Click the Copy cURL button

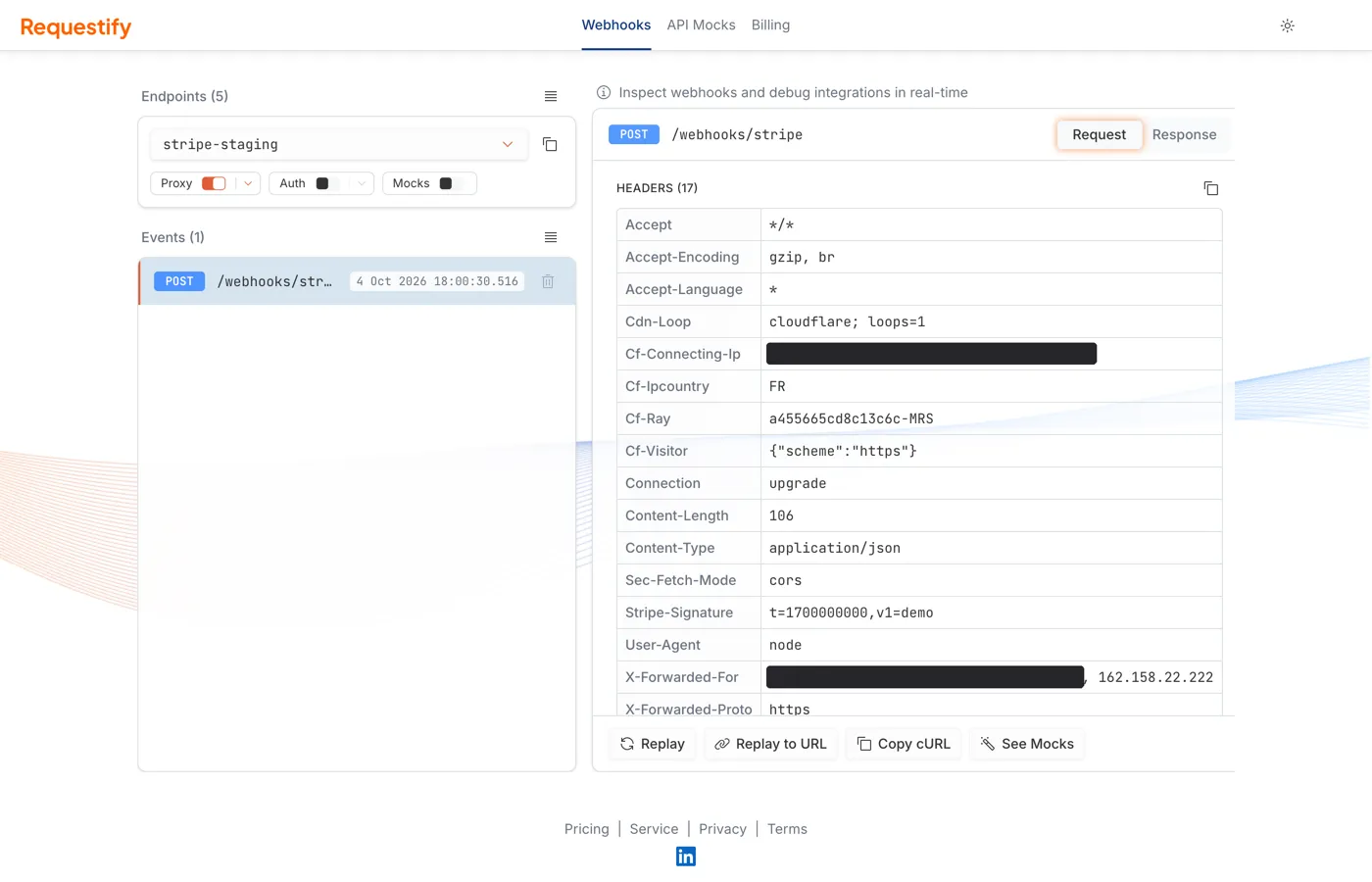coord(904,744)
